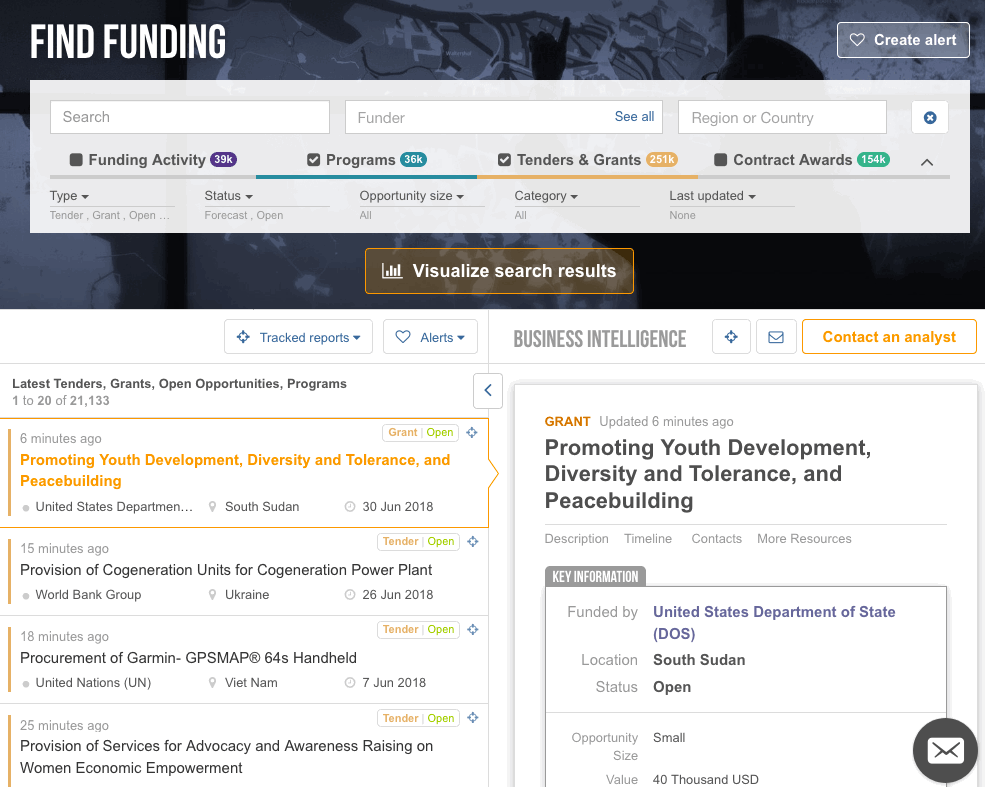Uncheck the Programs checkbox
This screenshot has height=787, width=985.
tap(313, 160)
